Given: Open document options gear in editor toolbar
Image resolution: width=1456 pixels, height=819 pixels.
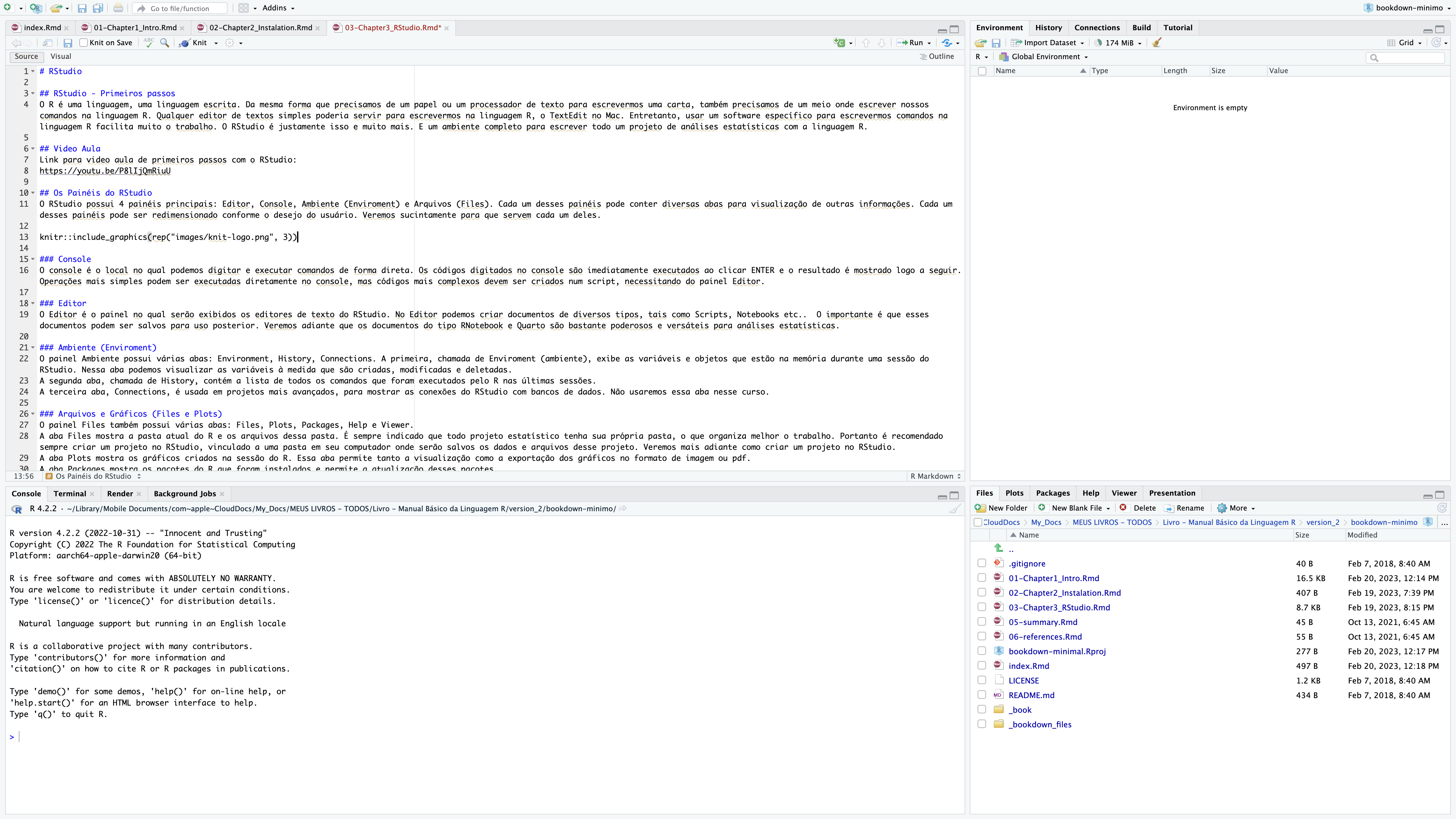Looking at the screenshot, I should click(x=229, y=43).
